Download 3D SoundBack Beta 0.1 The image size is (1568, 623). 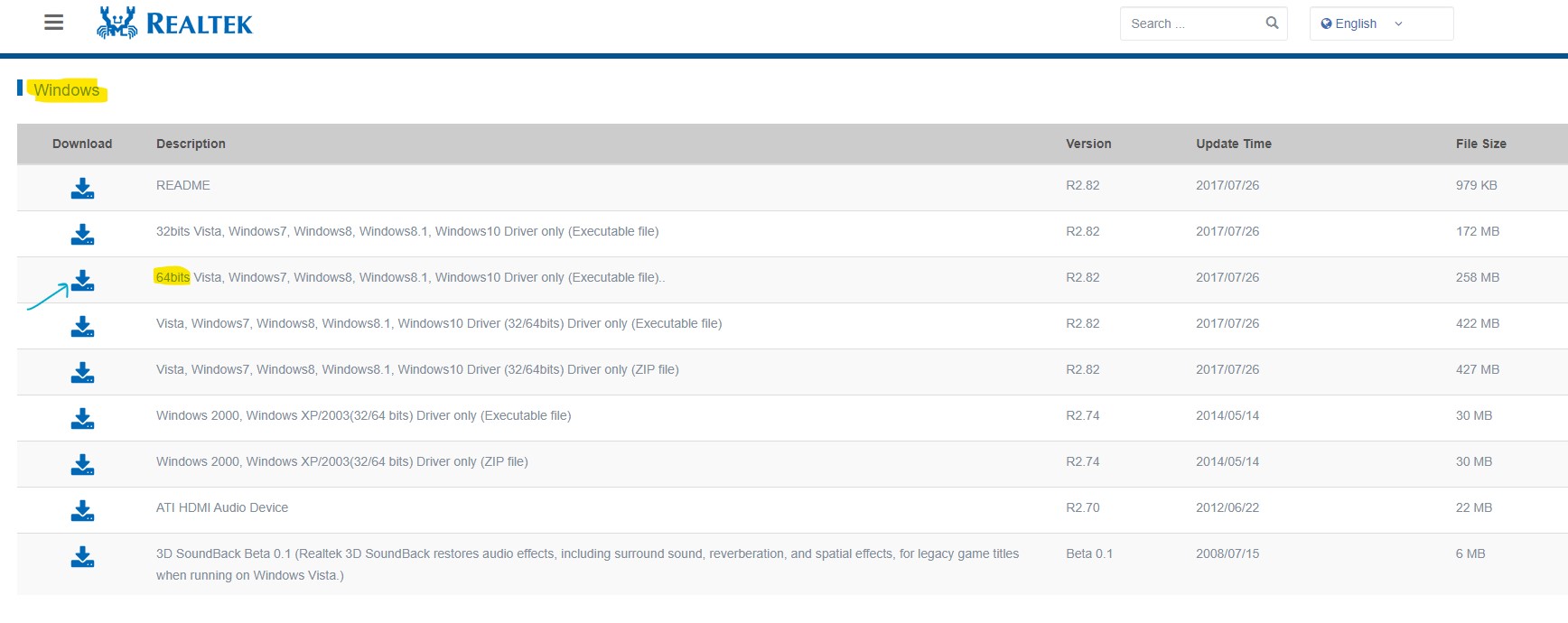(x=82, y=556)
